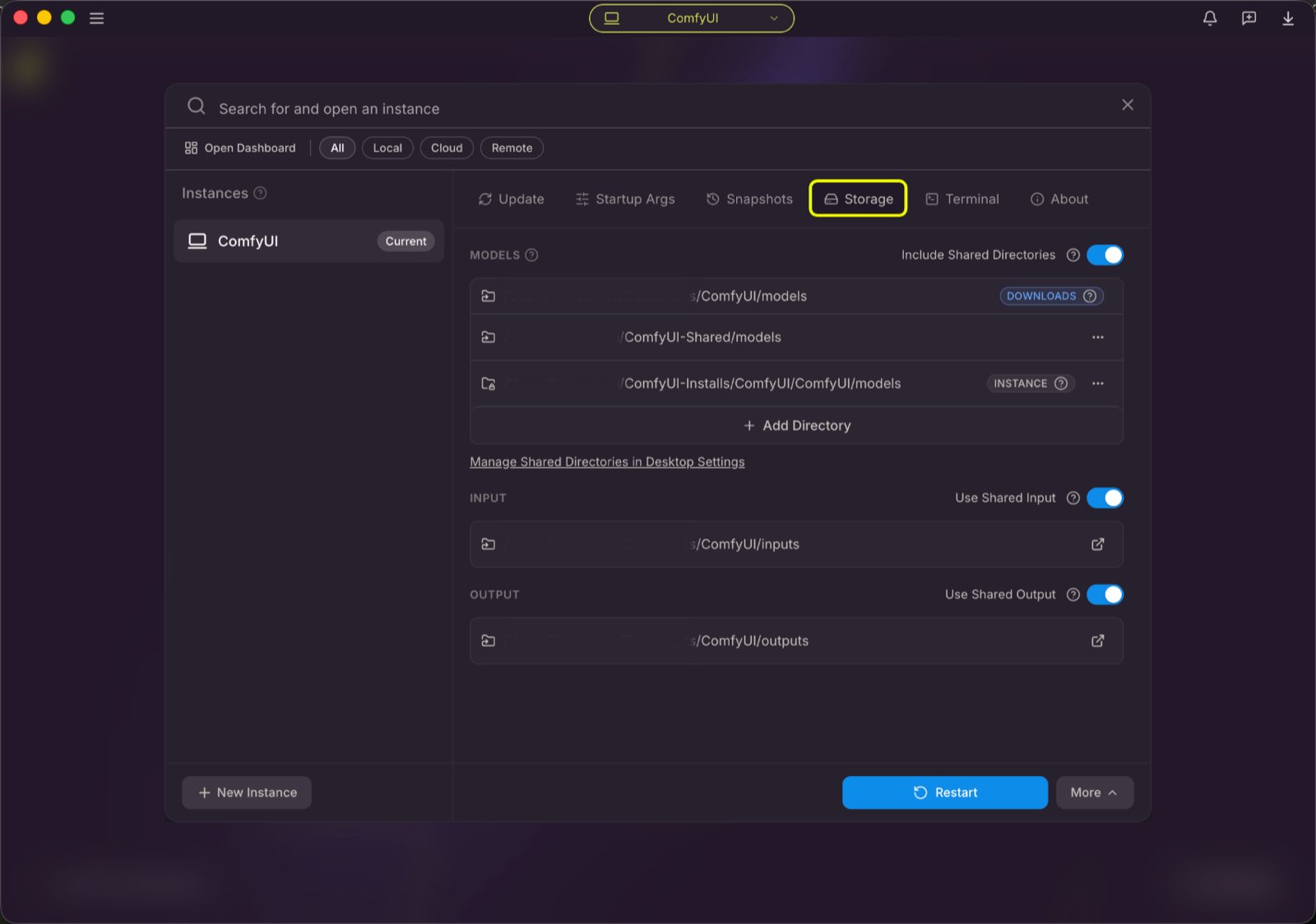Open more options for ComfyUI-Shared/models

point(1097,337)
